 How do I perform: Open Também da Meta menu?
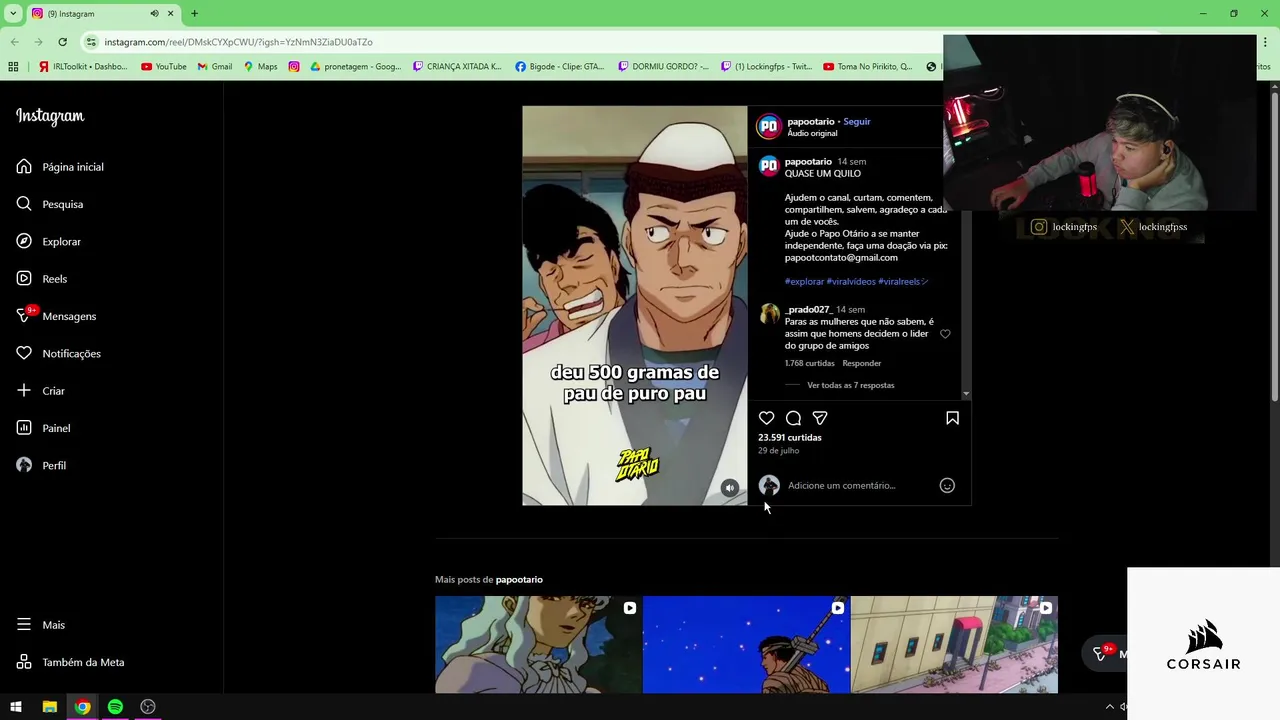70,662
